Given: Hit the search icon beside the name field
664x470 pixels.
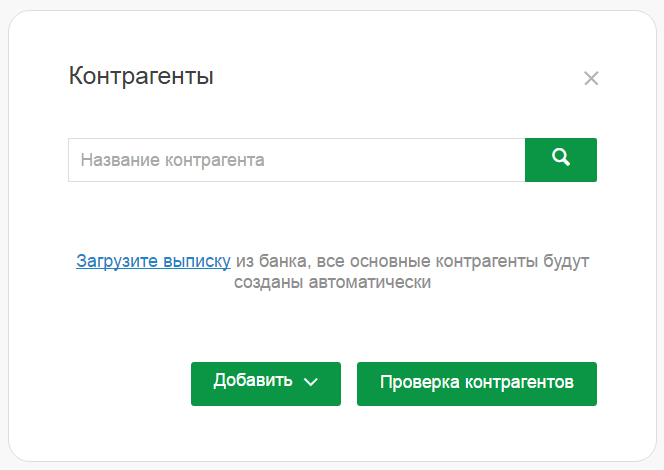Looking at the screenshot, I should [x=561, y=158].
